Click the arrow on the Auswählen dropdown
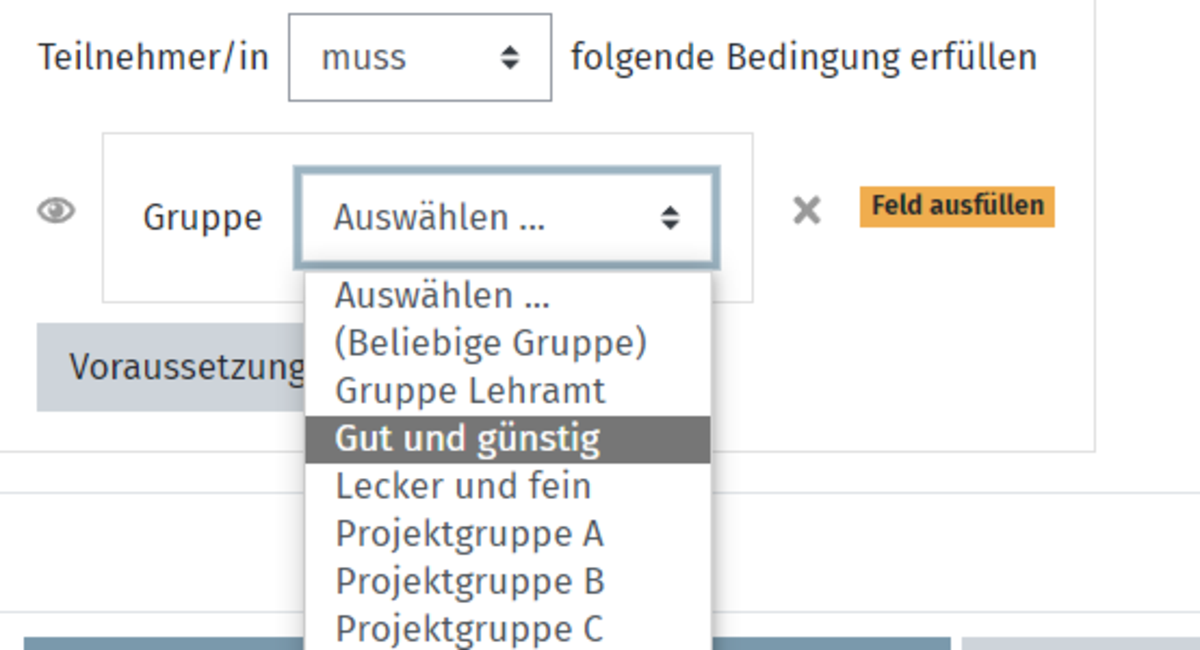 (x=670, y=218)
